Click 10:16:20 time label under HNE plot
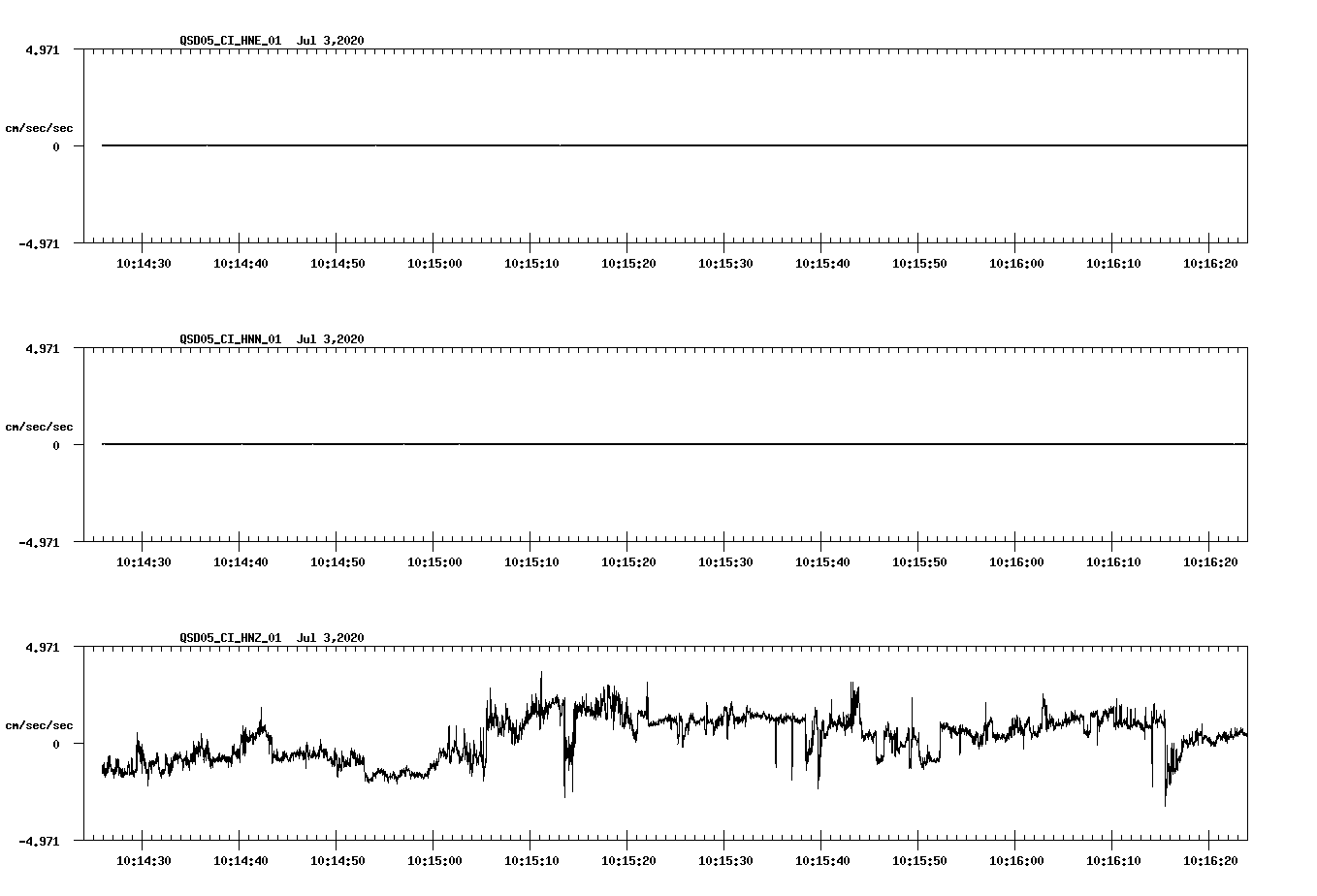 coord(1210,264)
